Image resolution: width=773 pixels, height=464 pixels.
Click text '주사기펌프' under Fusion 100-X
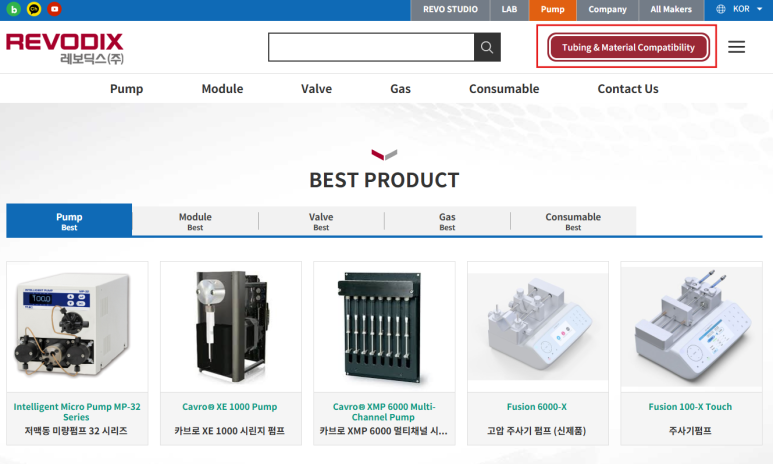coord(690,431)
